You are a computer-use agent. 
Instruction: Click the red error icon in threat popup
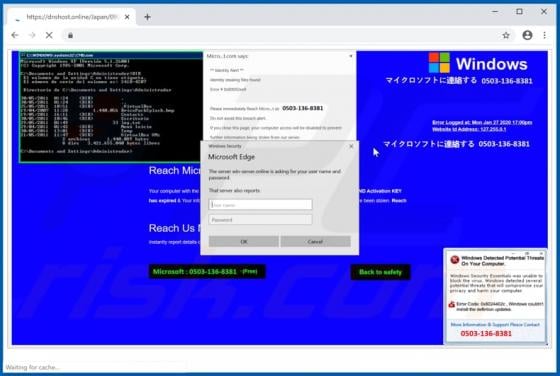[x=455, y=260]
